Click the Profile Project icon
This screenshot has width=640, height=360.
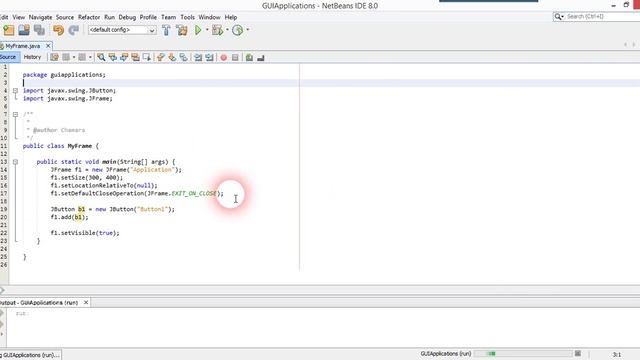point(238,30)
